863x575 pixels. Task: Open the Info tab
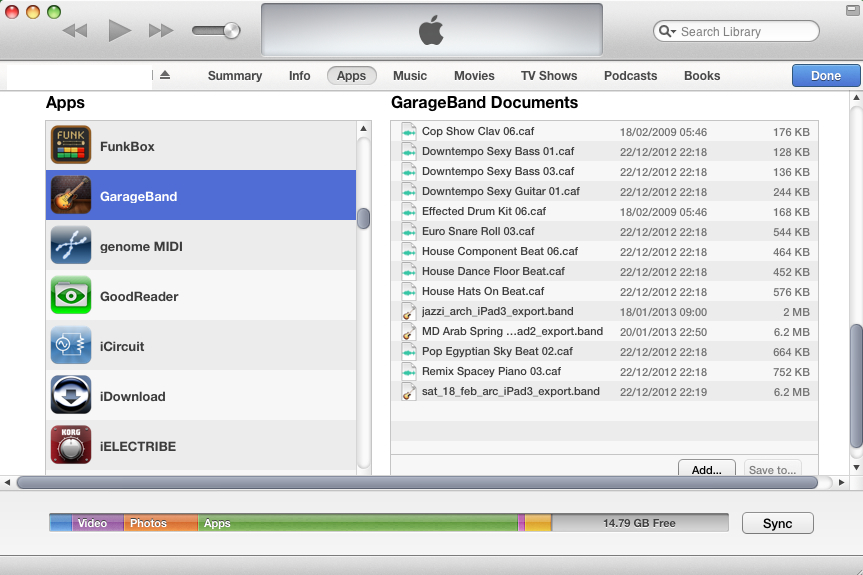(x=299, y=76)
